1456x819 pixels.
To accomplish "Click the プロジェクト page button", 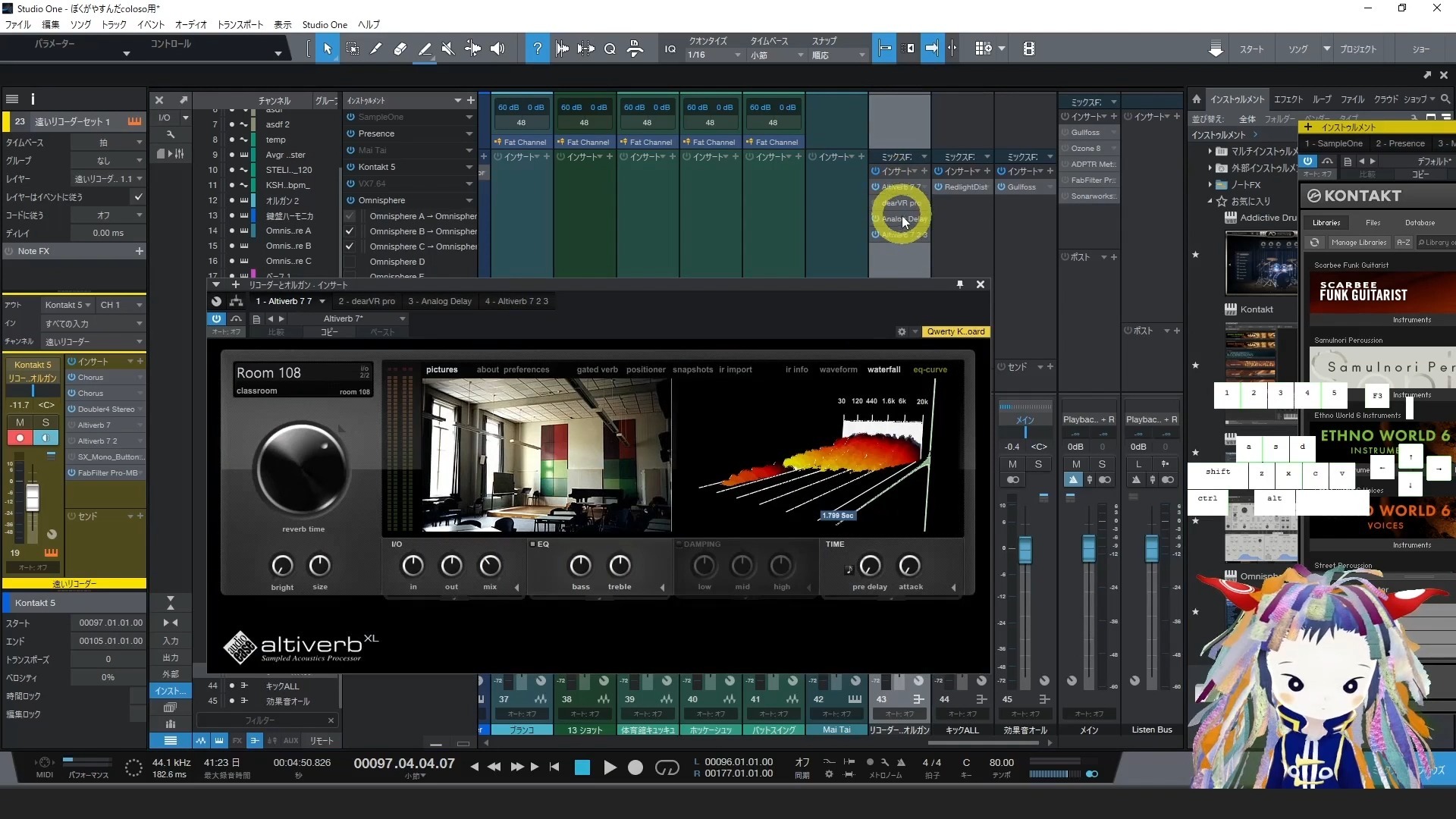I will click(x=1357, y=49).
